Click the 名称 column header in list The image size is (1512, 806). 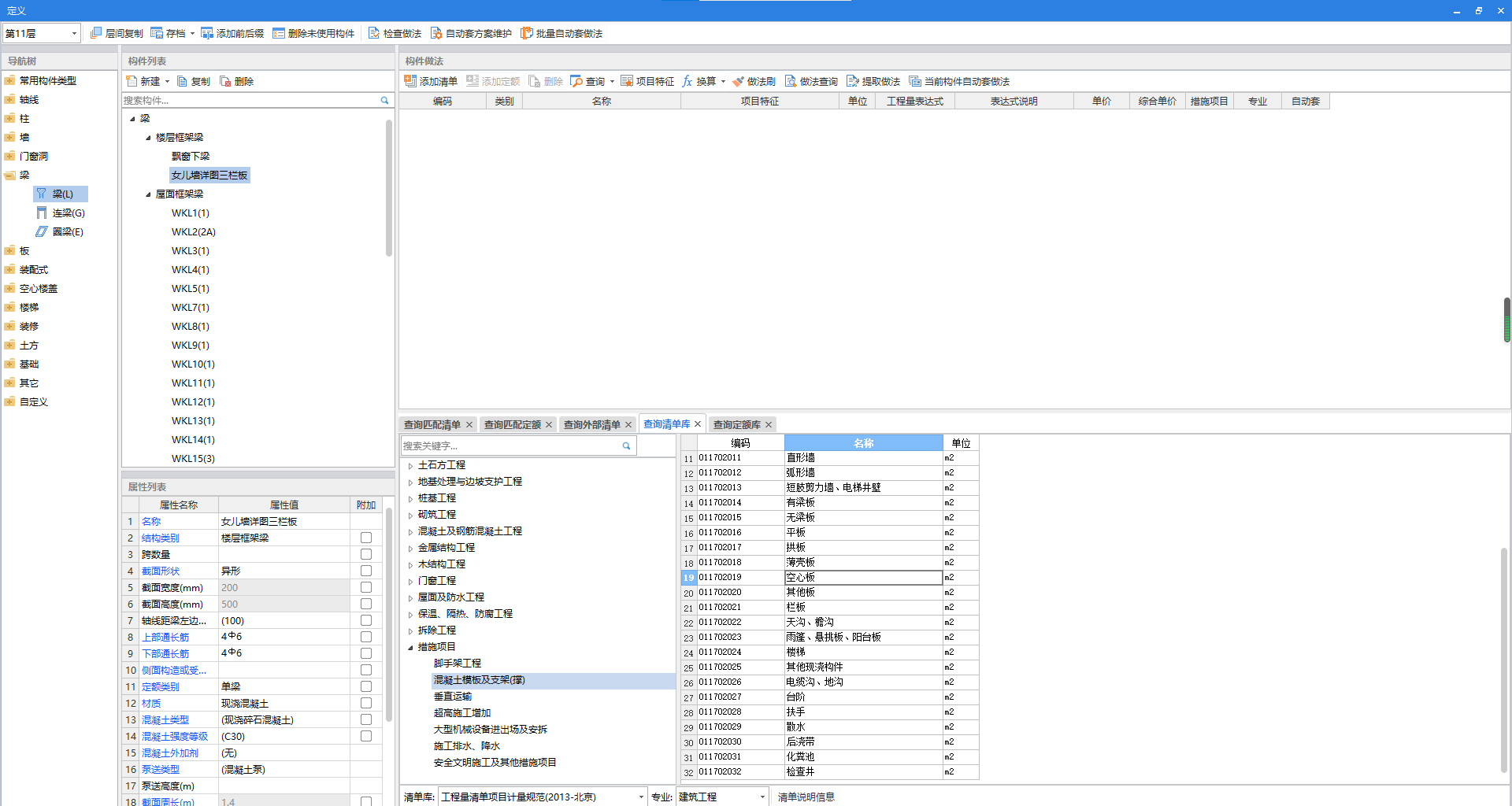click(x=863, y=443)
